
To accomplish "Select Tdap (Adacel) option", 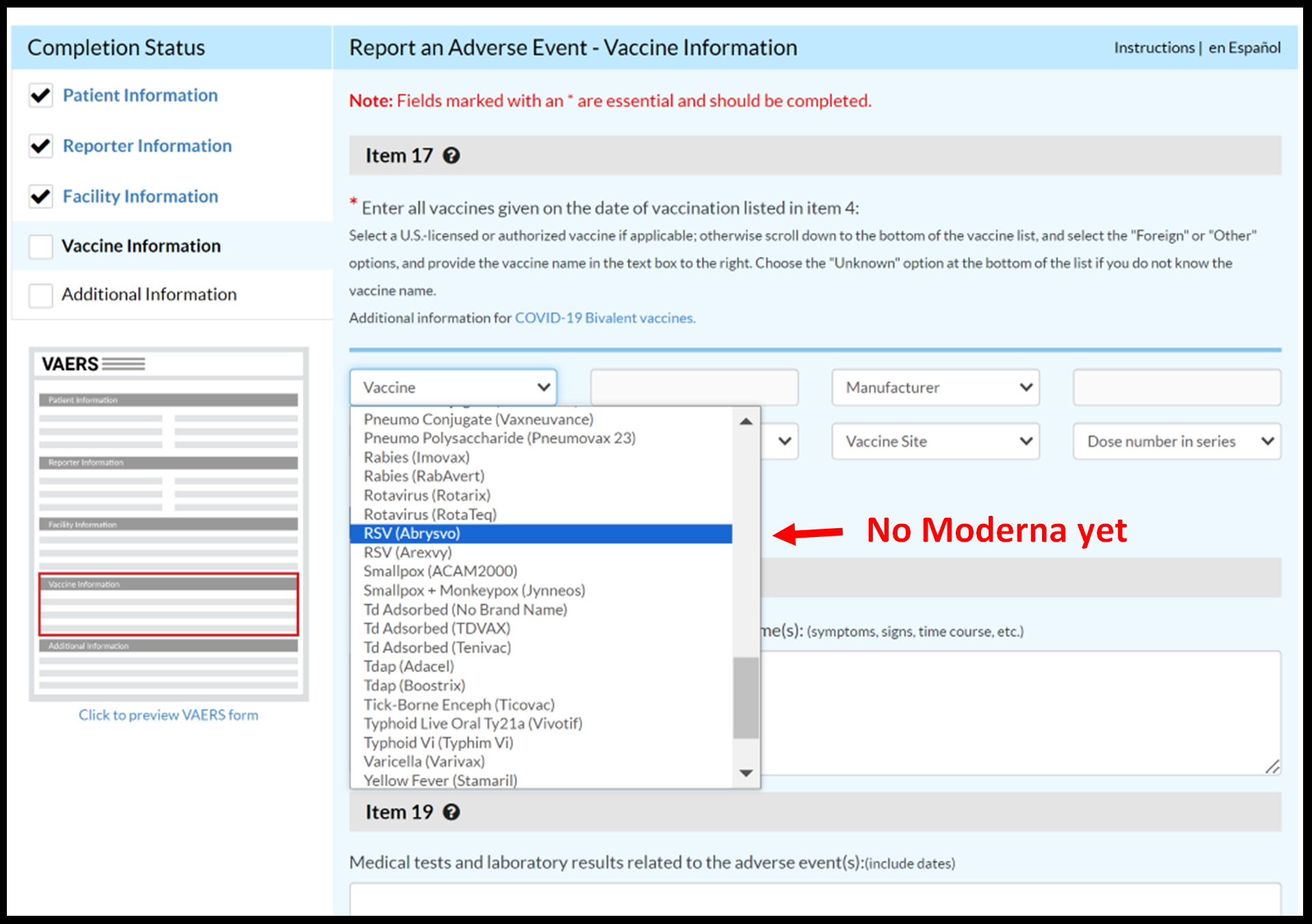I will 541,666.
